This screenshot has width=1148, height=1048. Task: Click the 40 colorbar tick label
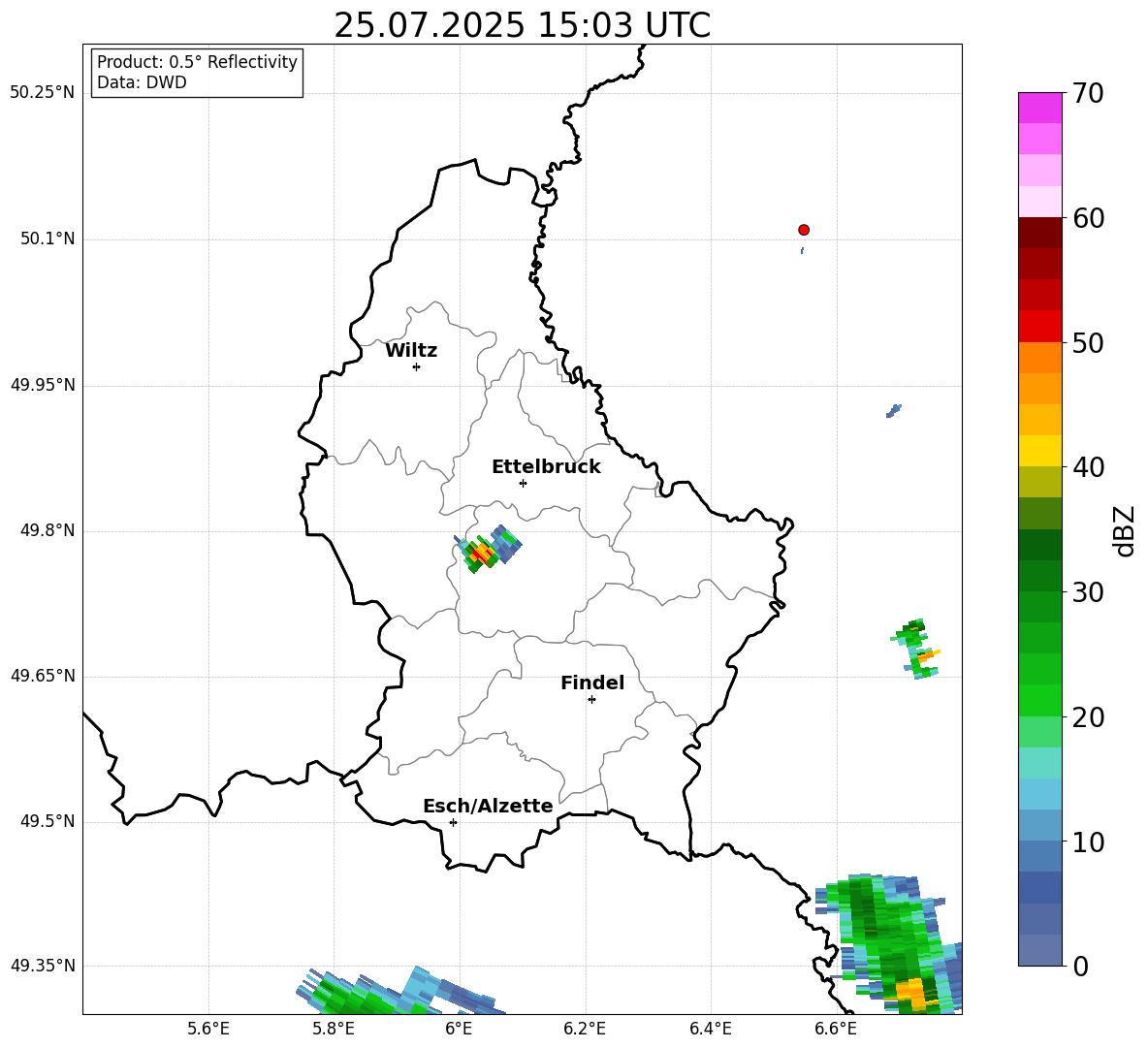pyautogui.click(x=1088, y=467)
